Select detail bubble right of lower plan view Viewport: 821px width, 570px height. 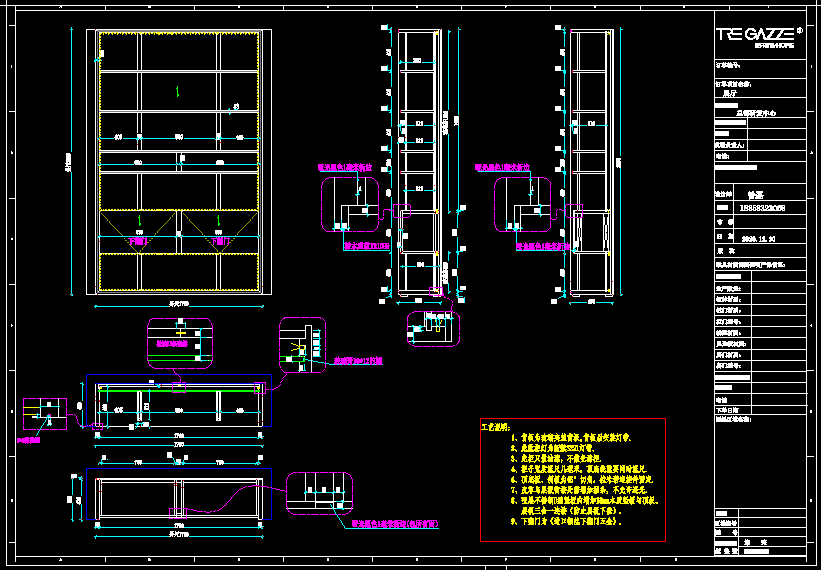(x=319, y=494)
